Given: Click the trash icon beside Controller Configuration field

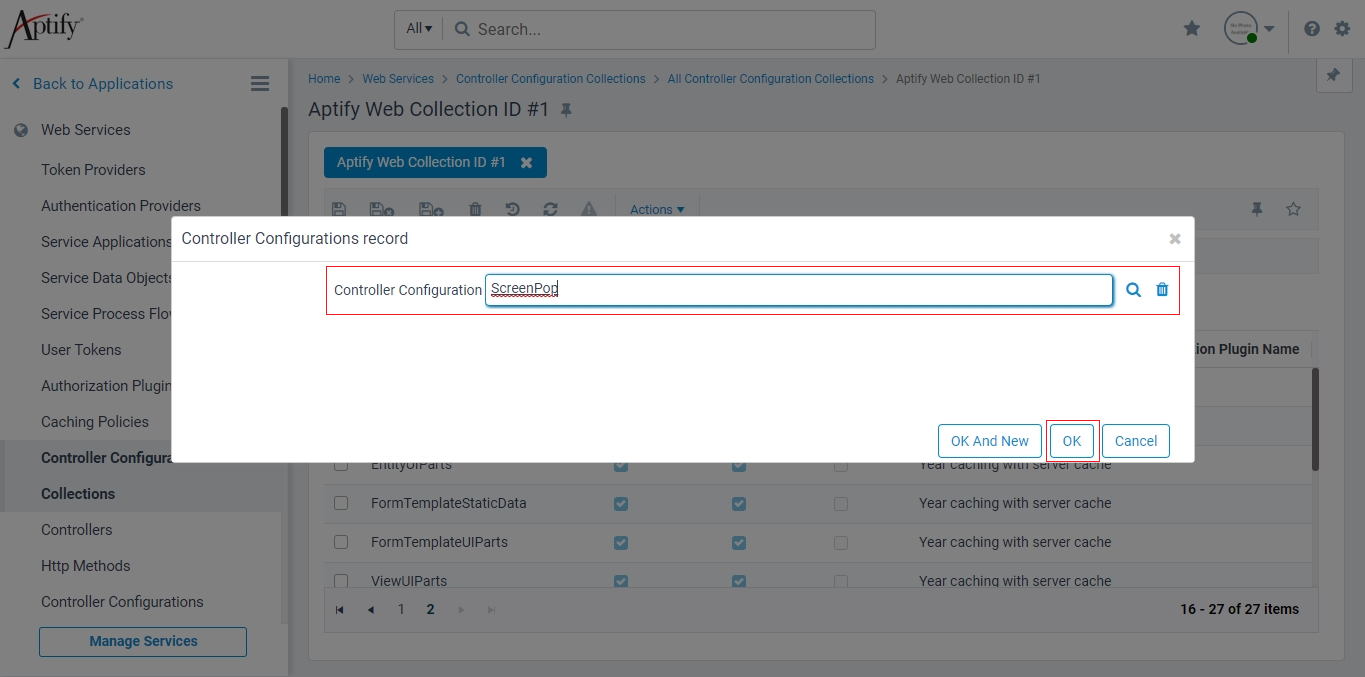Looking at the screenshot, I should pyautogui.click(x=1162, y=290).
